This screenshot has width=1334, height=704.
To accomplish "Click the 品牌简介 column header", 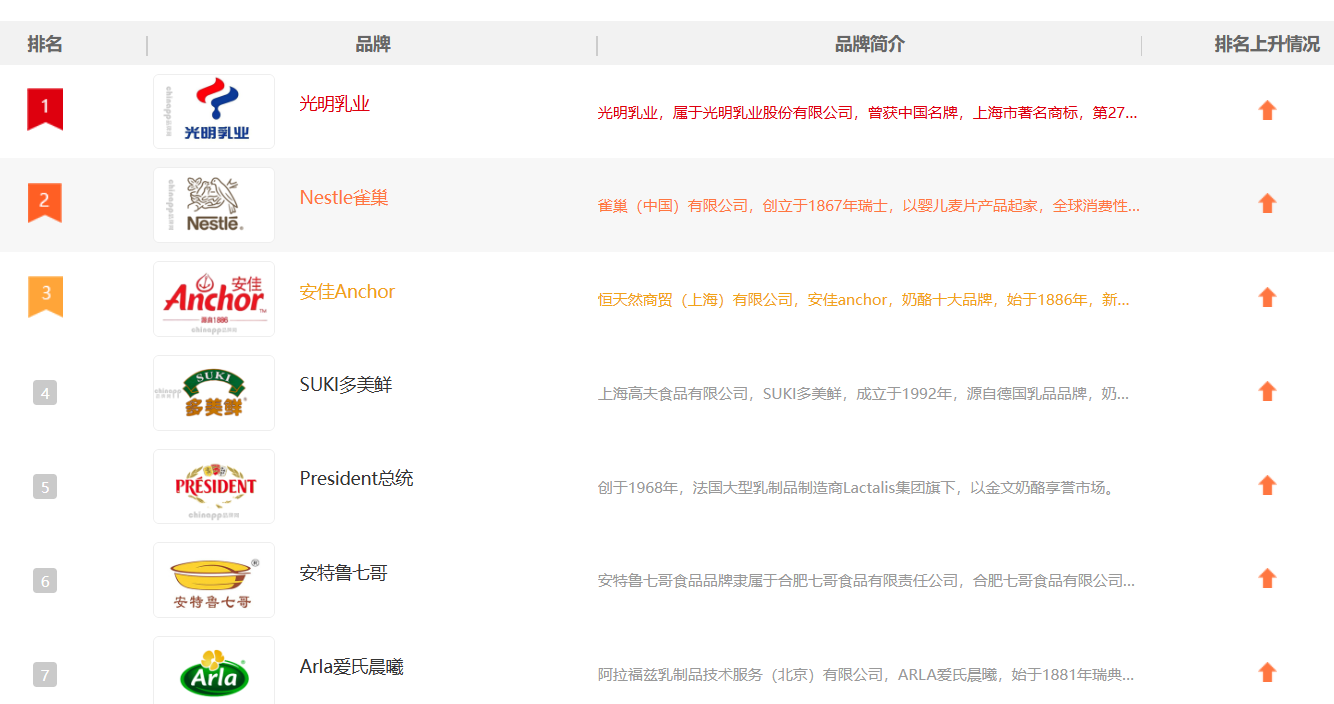I will coord(870,44).
